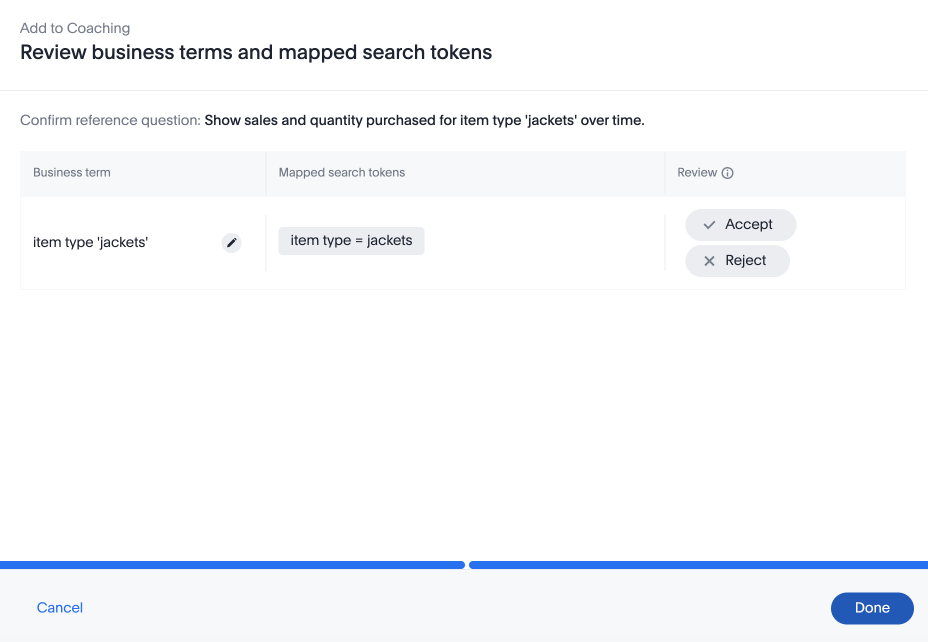Open the info tooltip next to Review header
The image size is (928, 642).
(729, 172)
